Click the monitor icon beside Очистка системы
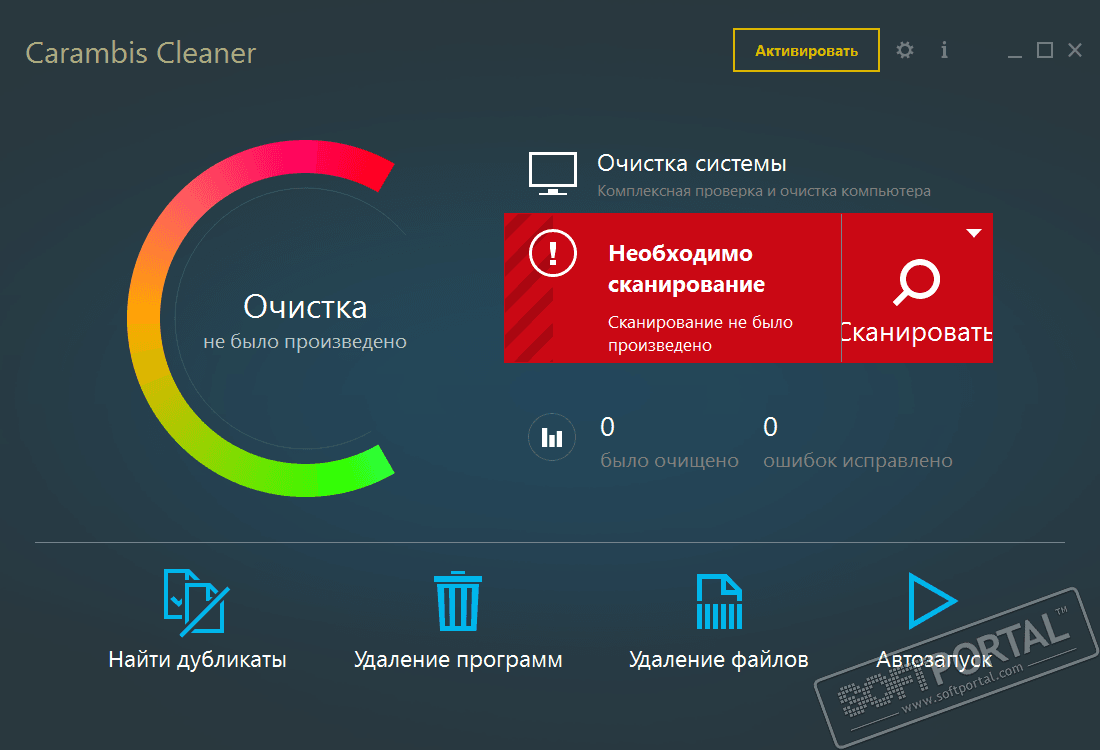Image resolution: width=1100 pixels, height=750 pixels. 553,173
